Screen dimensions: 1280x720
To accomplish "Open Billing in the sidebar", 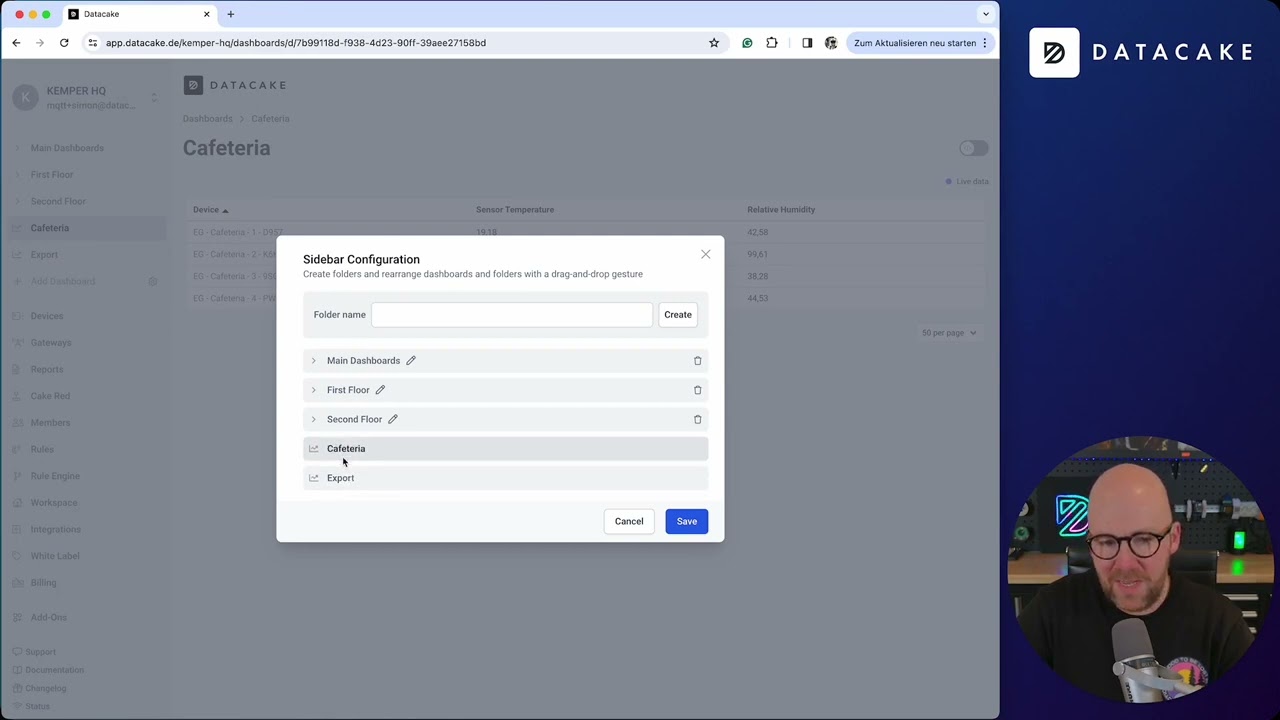I will click(43, 583).
